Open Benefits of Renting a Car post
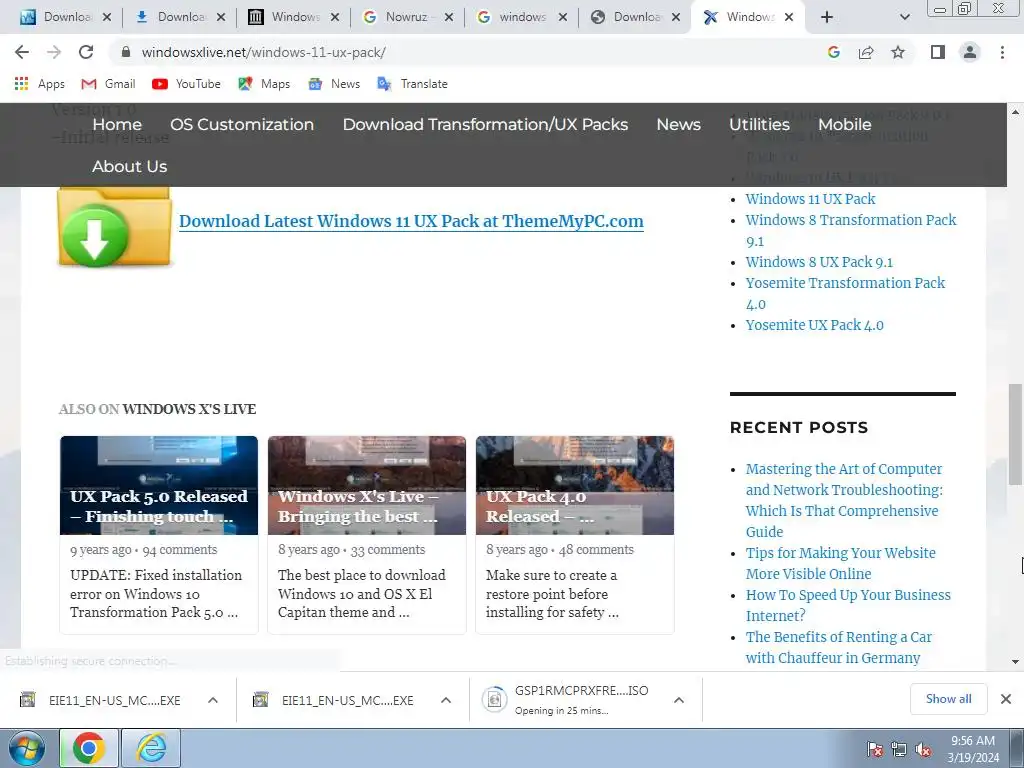 pos(839,647)
